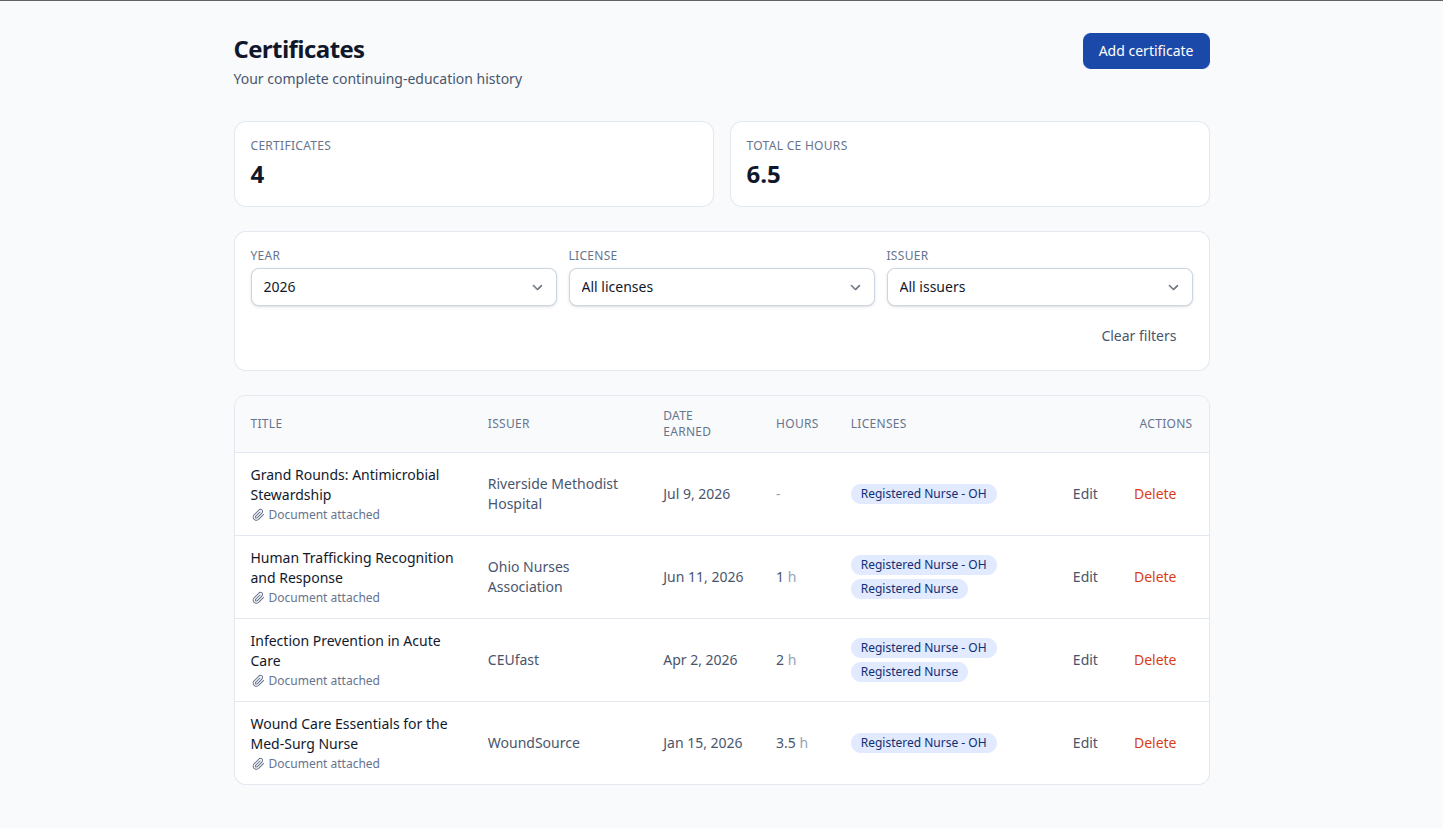
Task: Edit the Grand Rounds: Antimicrobial Stewardship certificate
Action: (1085, 494)
